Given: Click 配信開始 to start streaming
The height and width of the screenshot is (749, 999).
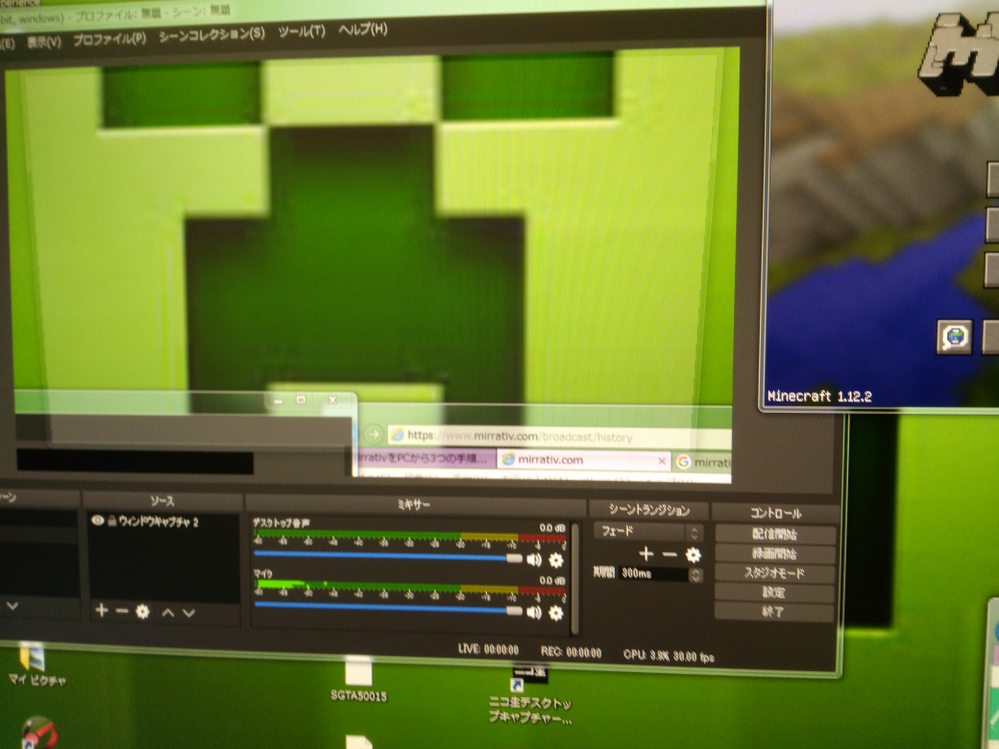Looking at the screenshot, I should (x=775, y=534).
